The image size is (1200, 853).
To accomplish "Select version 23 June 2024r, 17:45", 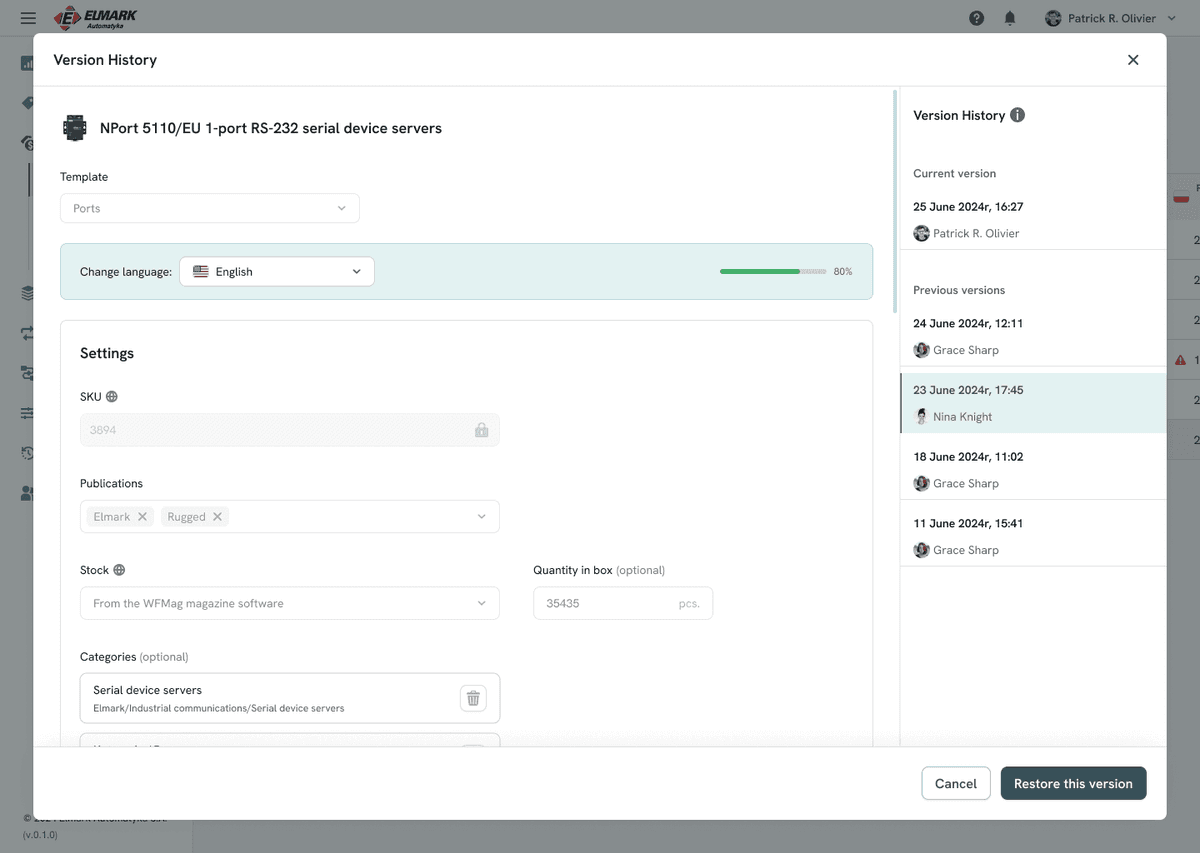I will click(x=1033, y=403).
